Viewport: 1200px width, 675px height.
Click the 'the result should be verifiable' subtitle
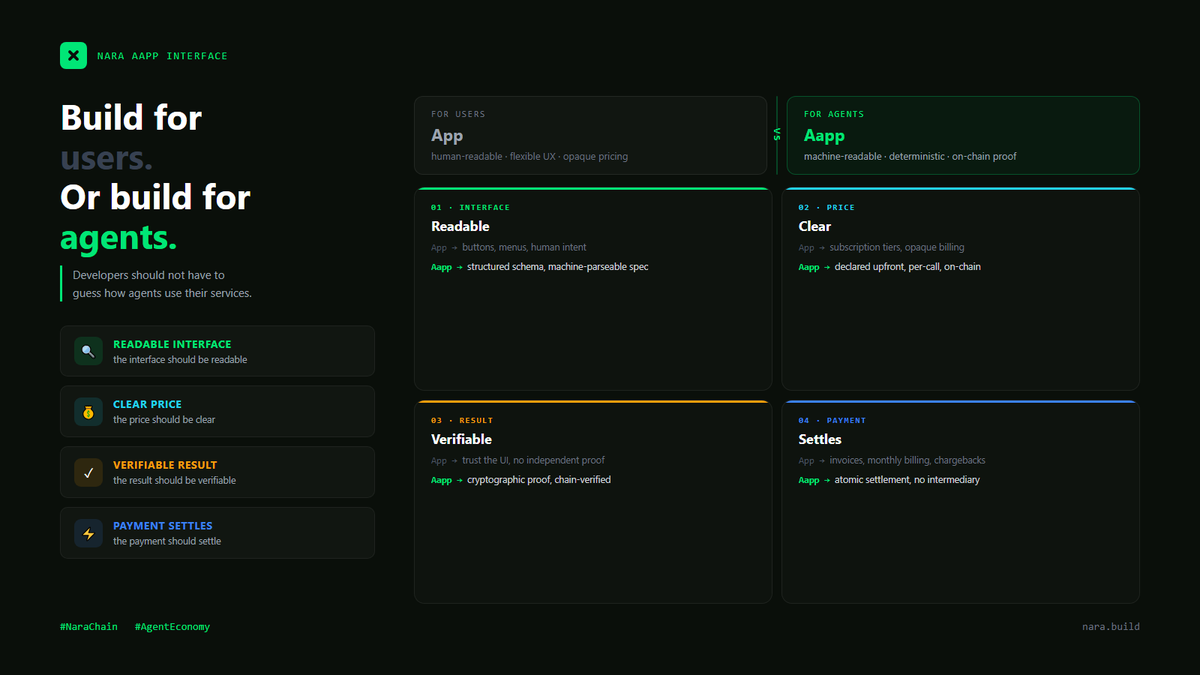click(x=175, y=481)
